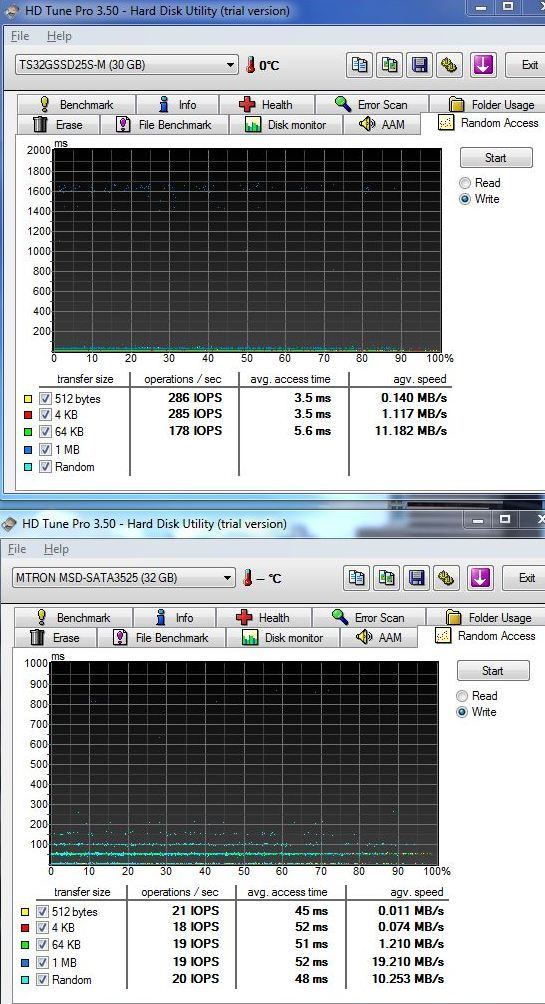Click the floppy save icon in bottom window
The height and width of the screenshot is (1004, 545).
pos(417,578)
